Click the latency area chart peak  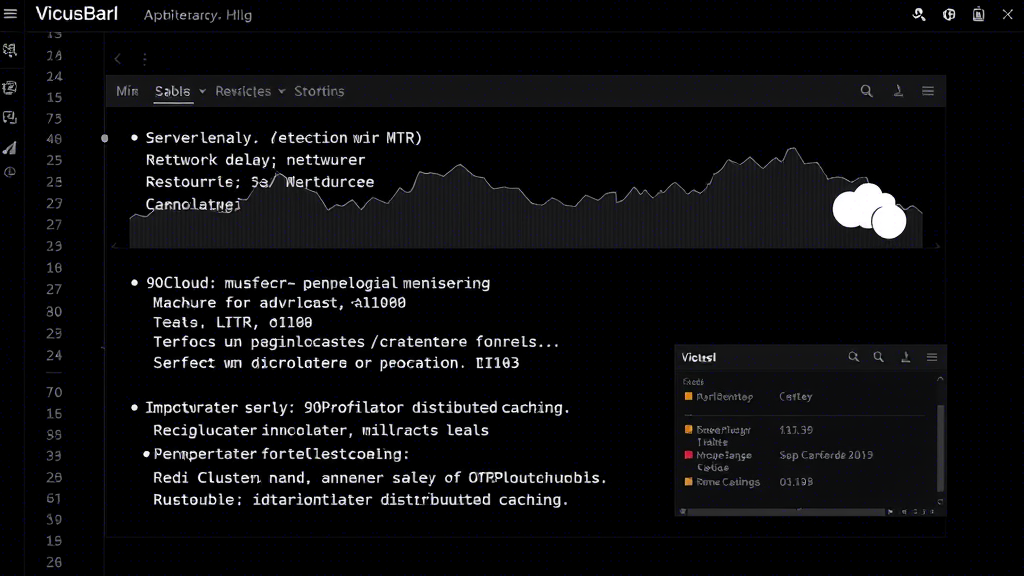tap(793, 150)
